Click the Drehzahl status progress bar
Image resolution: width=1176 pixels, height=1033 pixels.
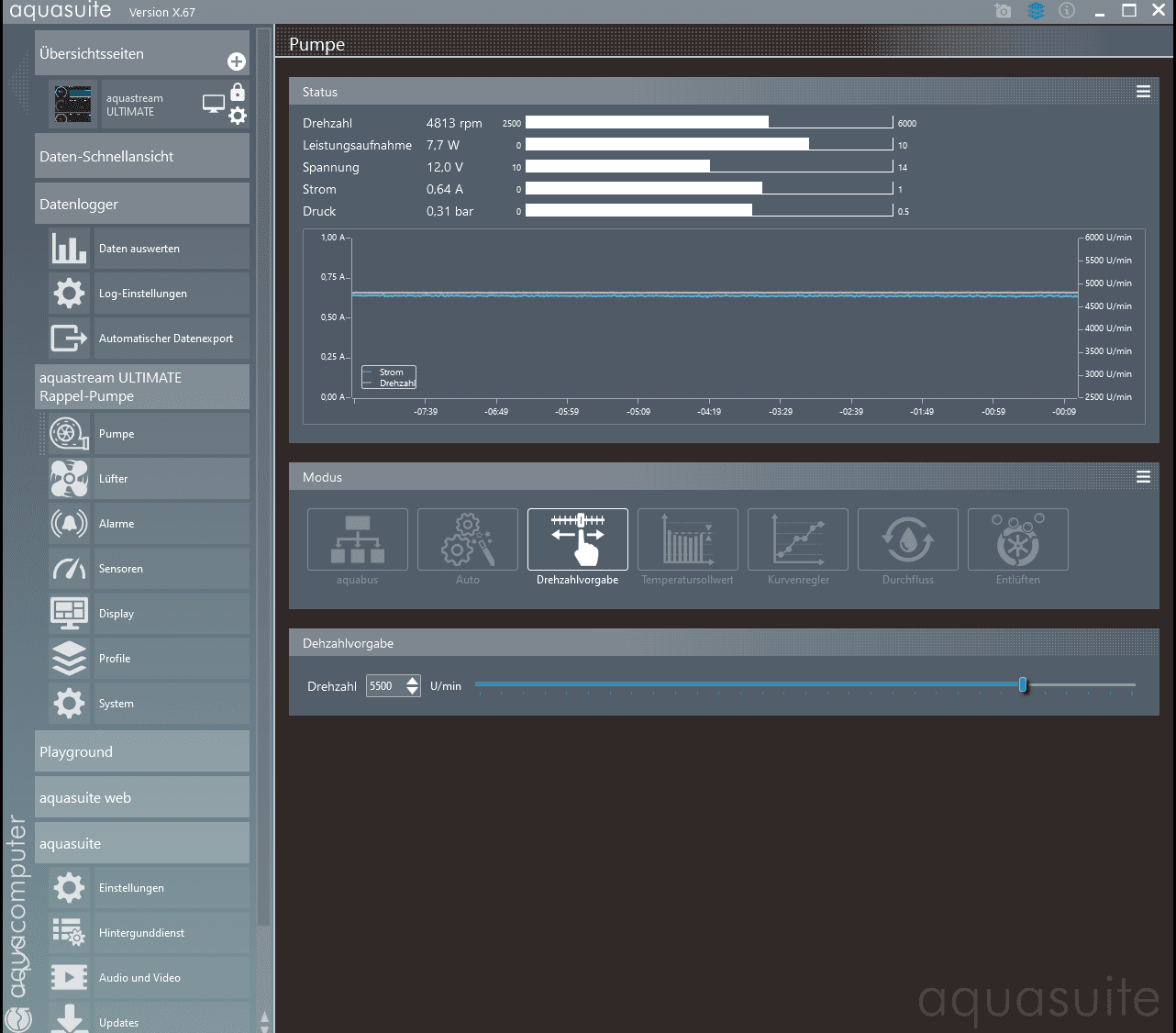tap(709, 122)
